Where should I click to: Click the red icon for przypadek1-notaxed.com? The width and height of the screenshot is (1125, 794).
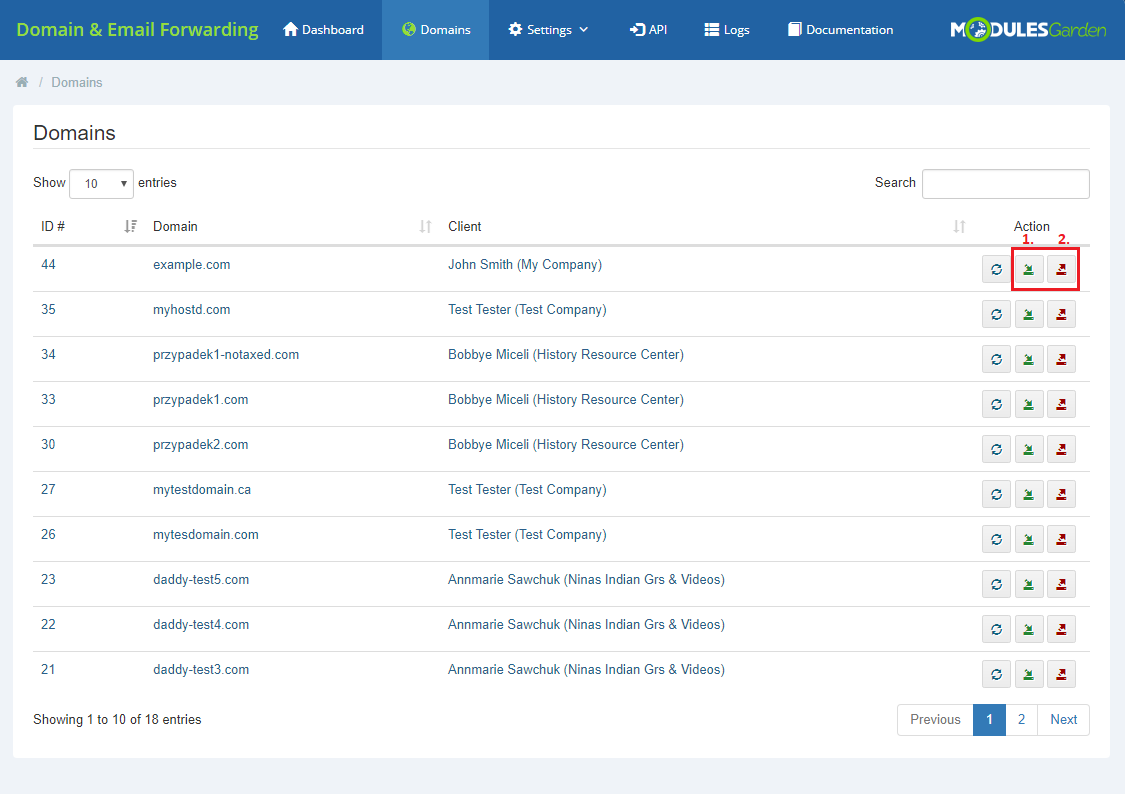(x=1061, y=359)
